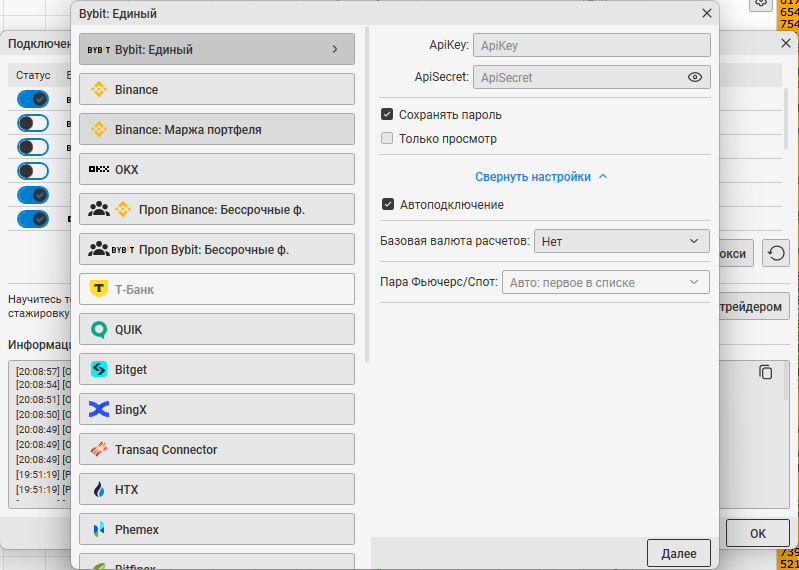Click the Далее button
Viewport: 799px width, 570px height.
pyautogui.click(x=678, y=553)
